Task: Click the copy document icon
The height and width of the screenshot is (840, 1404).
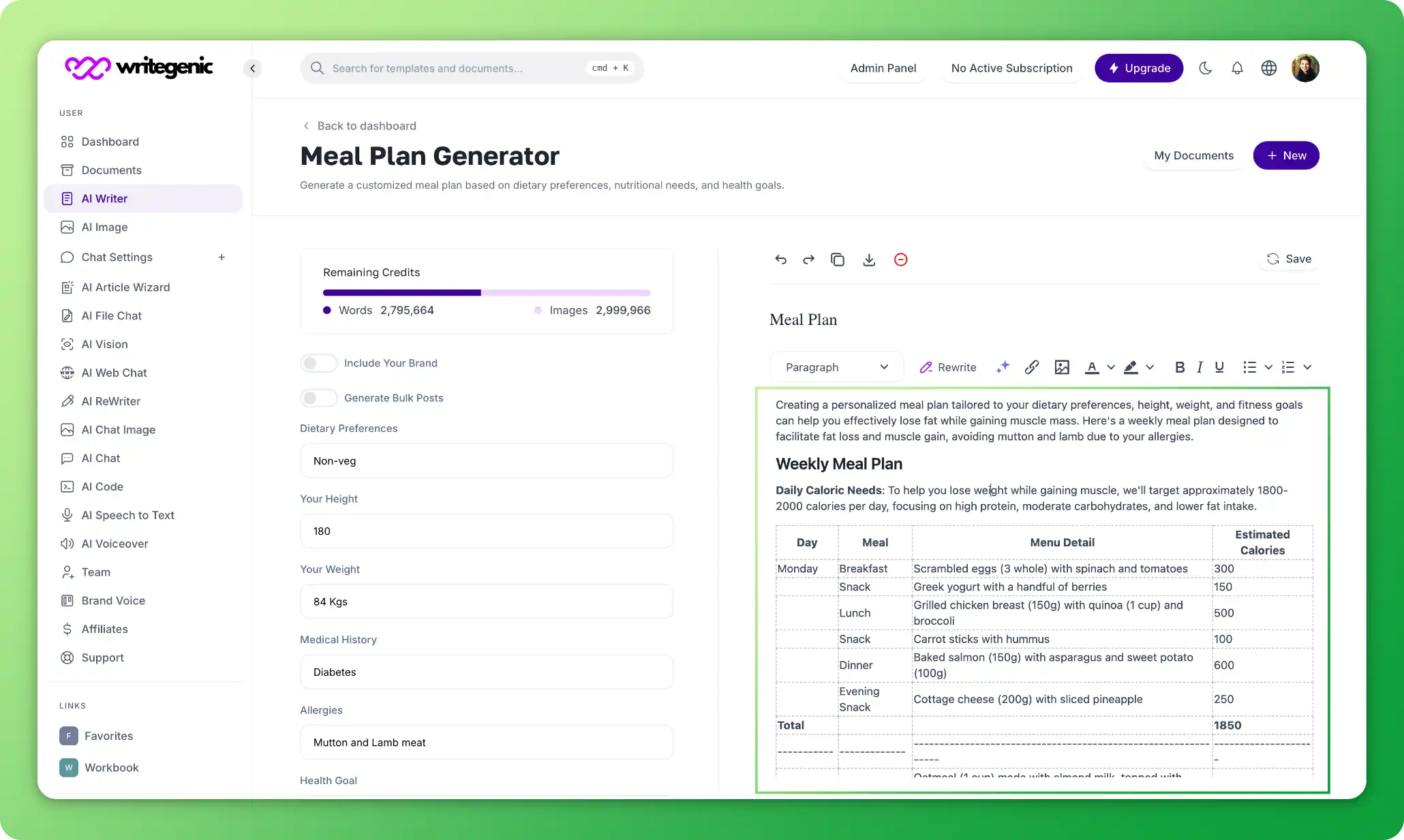Action: pyautogui.click(x=838, y=259)
